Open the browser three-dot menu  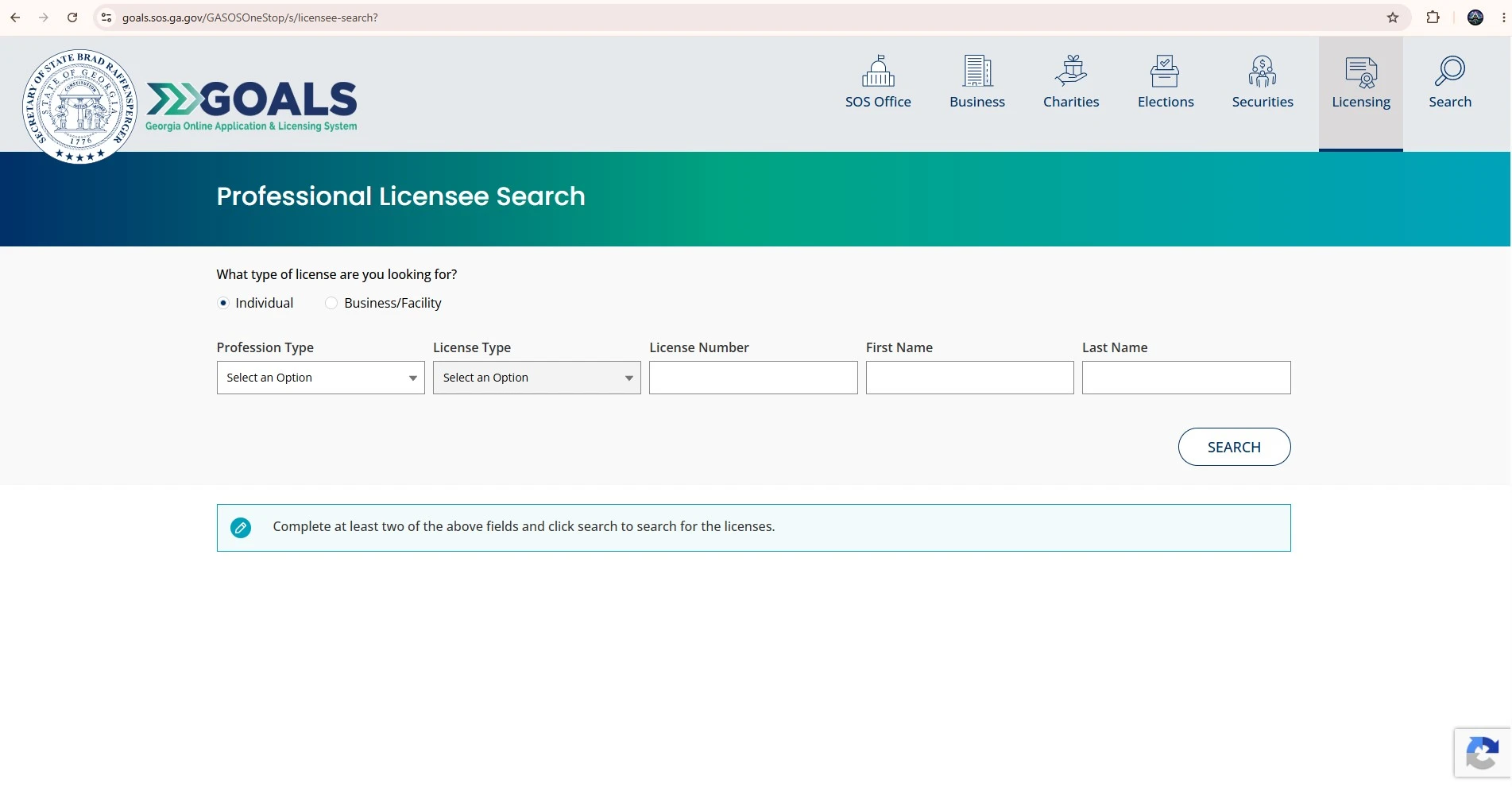[x=1503, y=17]
